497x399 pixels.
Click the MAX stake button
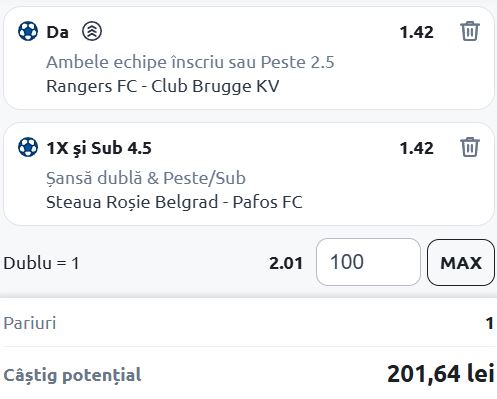coord(461,262)
